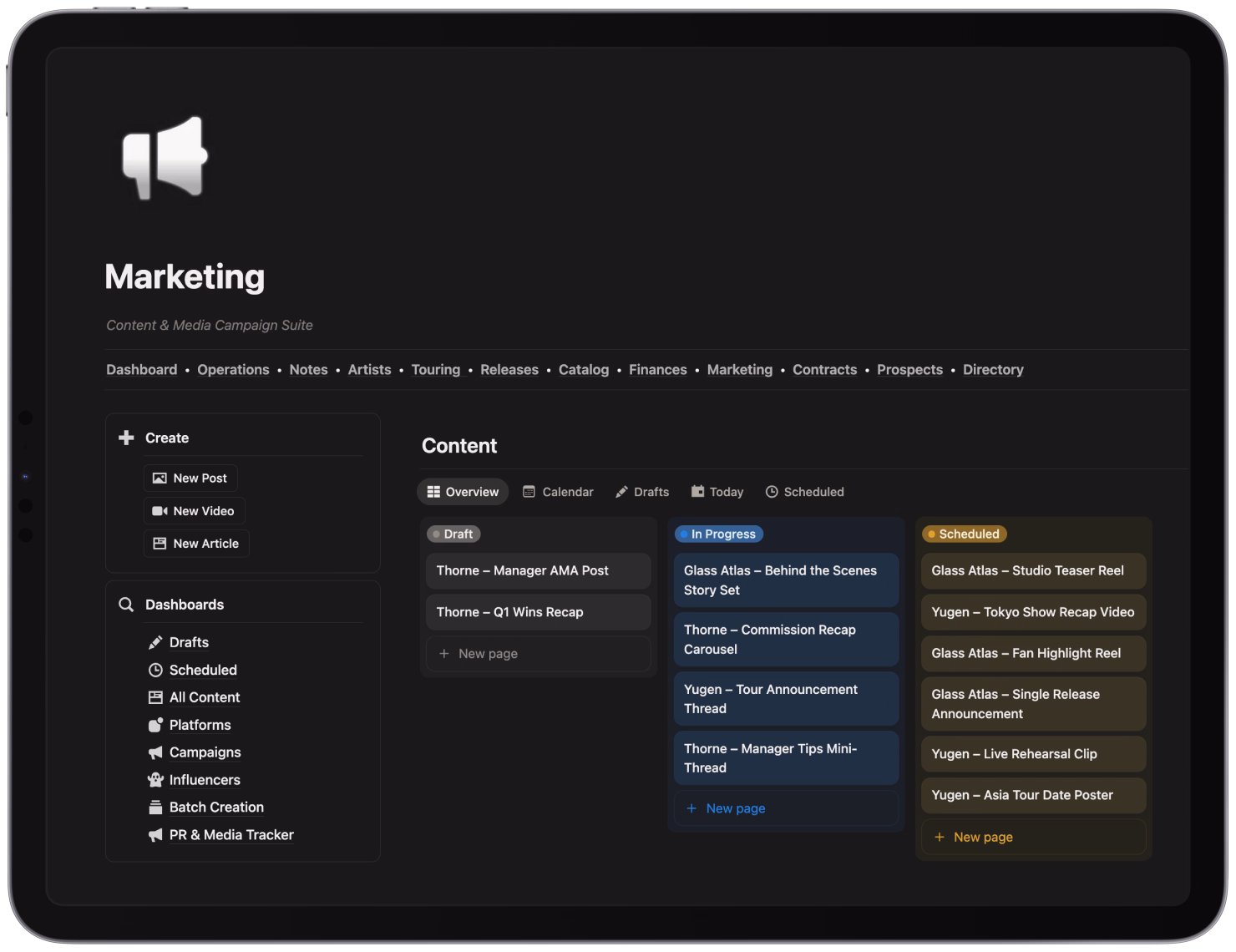Click the megaphone page icon

tap(165, 158)
